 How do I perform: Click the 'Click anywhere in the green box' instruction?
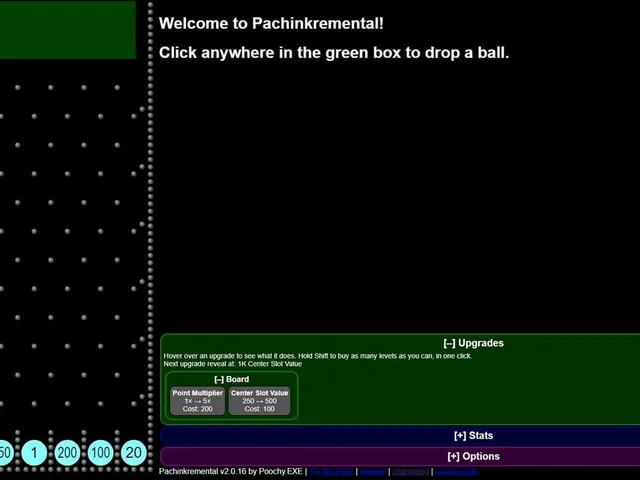coord(334,53)
